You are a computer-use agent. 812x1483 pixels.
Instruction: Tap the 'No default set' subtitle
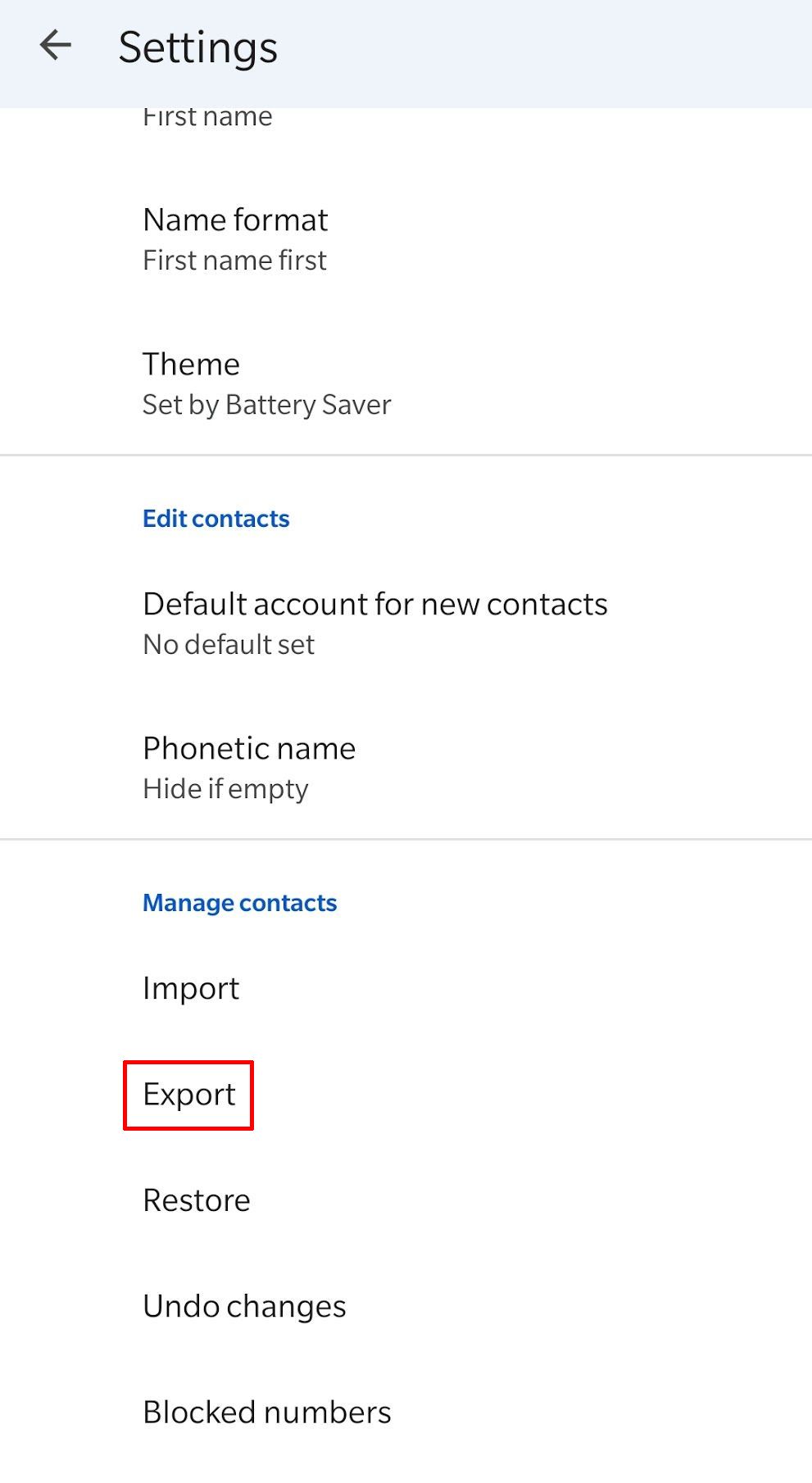(x=229, y=645)
